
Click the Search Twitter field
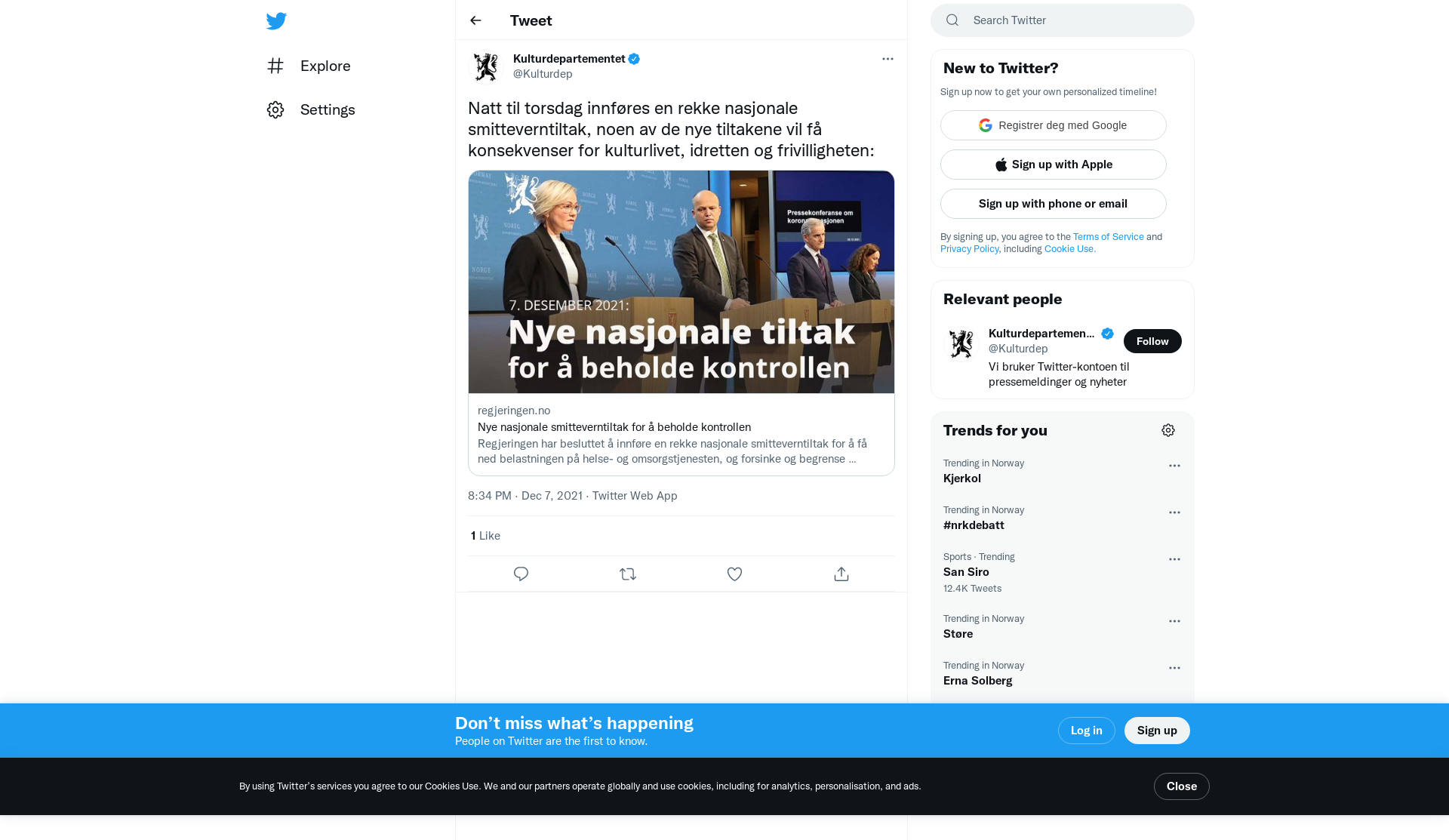1063,20
